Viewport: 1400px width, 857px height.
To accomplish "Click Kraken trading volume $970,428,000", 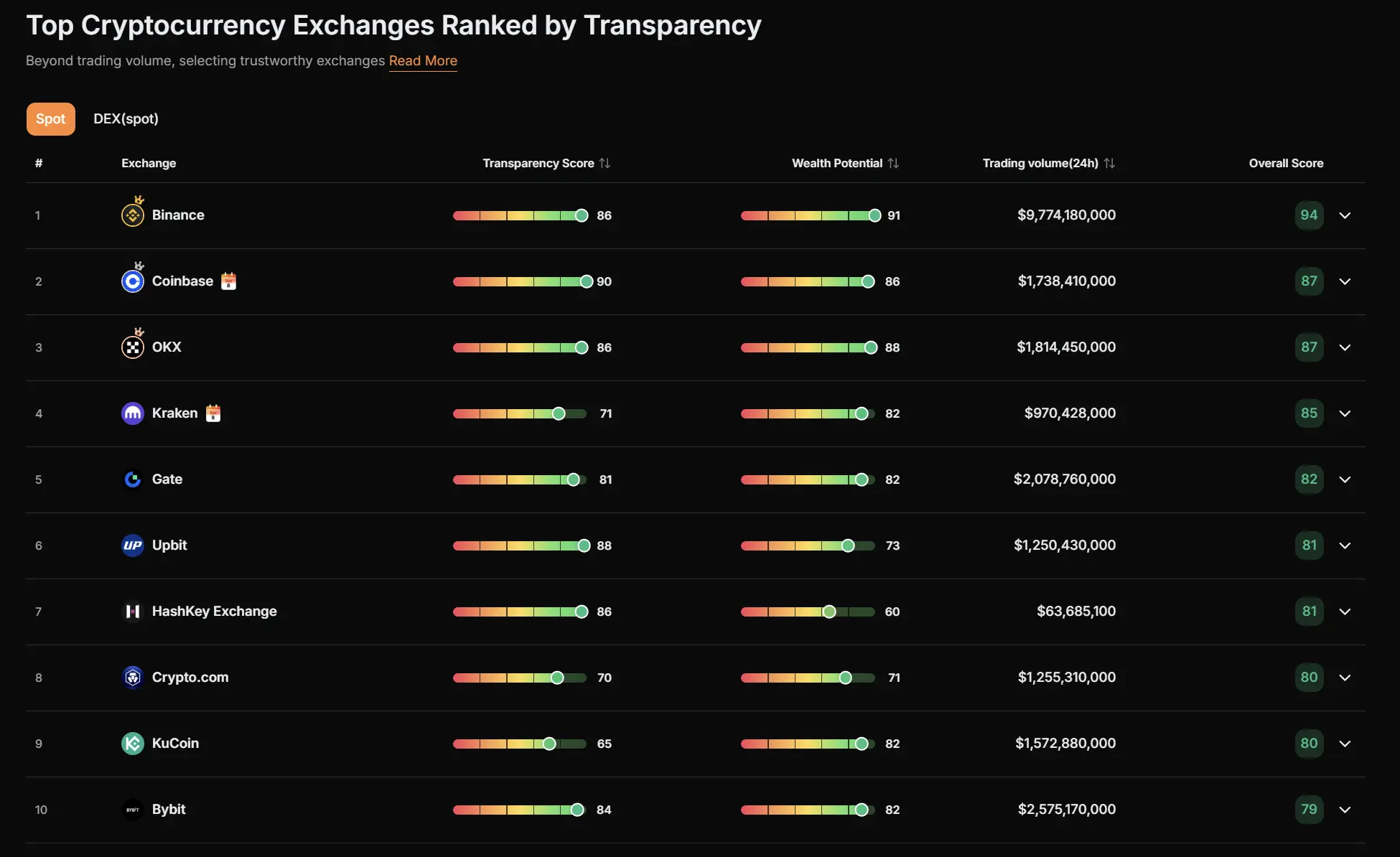I will click(x=1070, y=413).
